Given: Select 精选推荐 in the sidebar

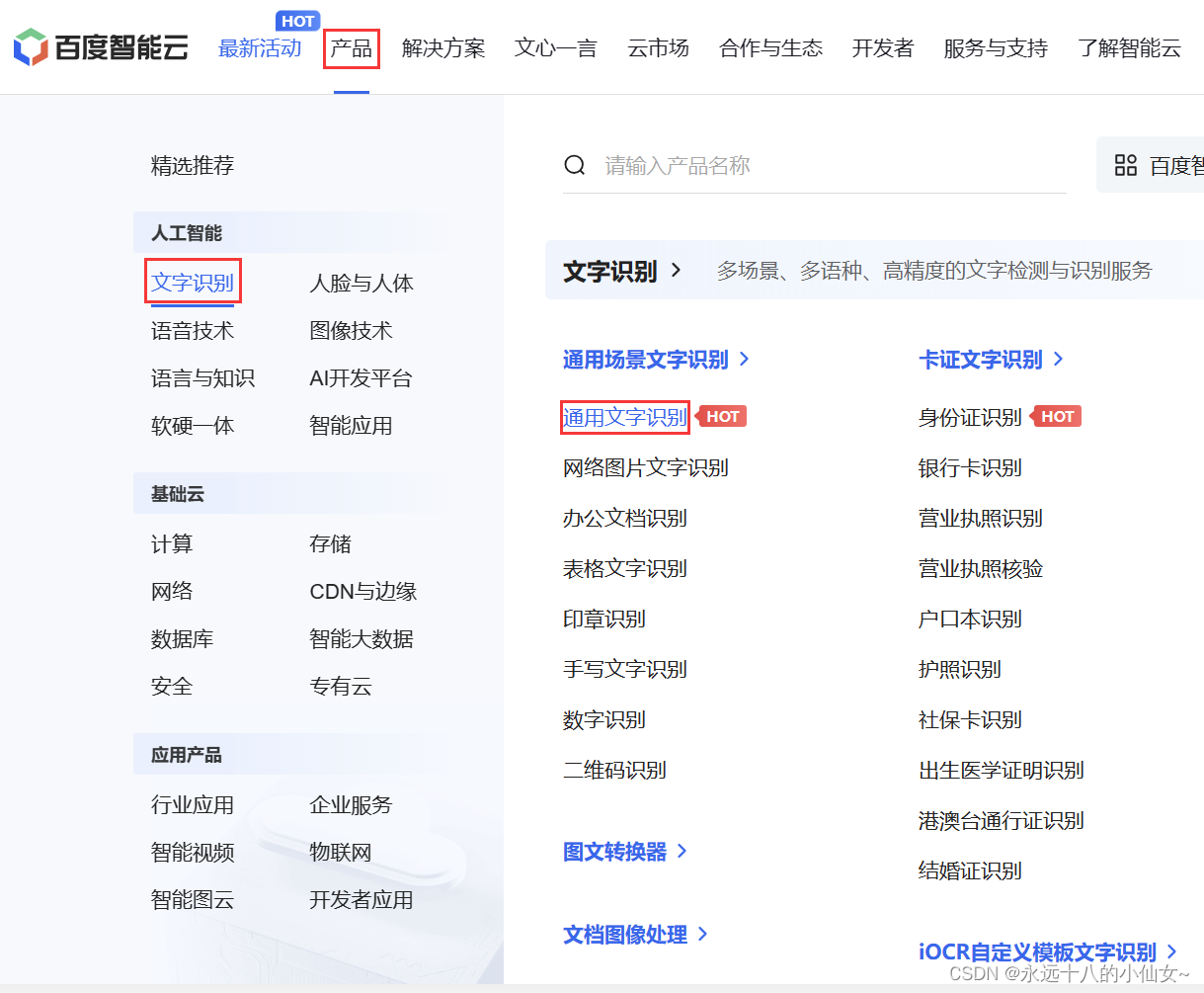Looking at the screenshot, I should coord(193,166).
